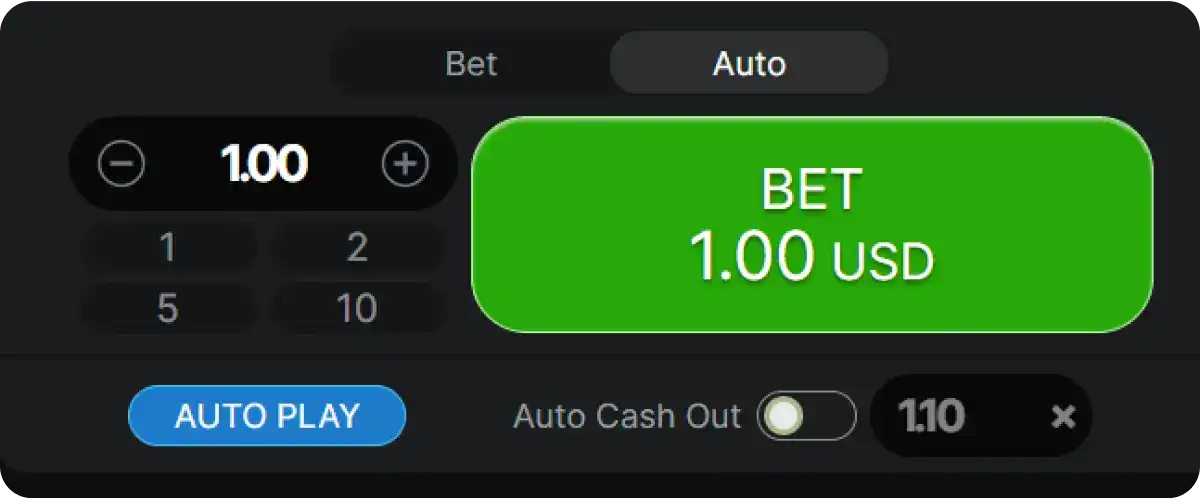Start AUTO PLAY

pos(267,416)
